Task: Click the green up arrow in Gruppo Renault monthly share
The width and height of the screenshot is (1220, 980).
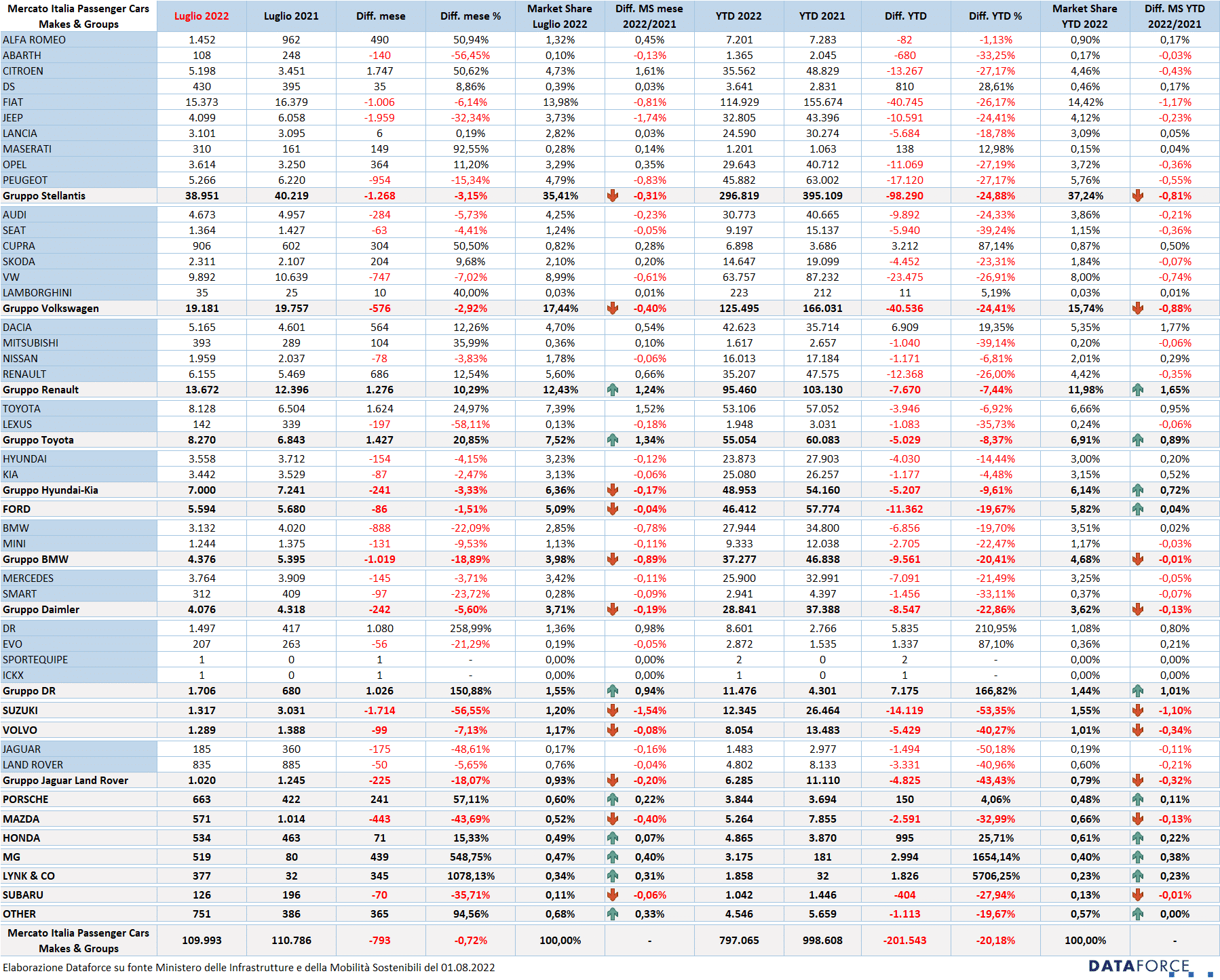Action: click(613, 390)
